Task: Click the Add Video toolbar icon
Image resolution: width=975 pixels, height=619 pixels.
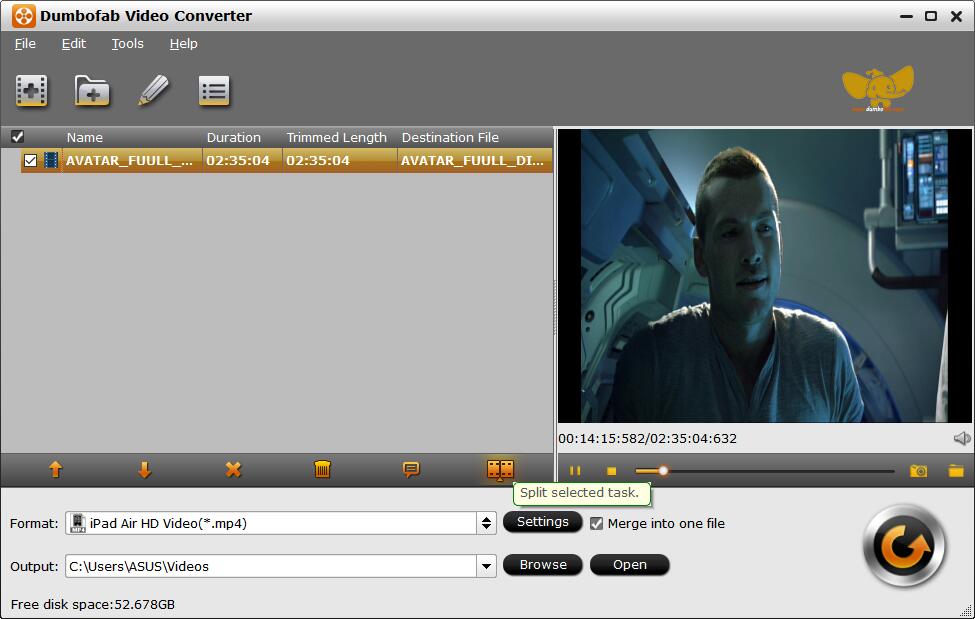Action: coord(32,91)
